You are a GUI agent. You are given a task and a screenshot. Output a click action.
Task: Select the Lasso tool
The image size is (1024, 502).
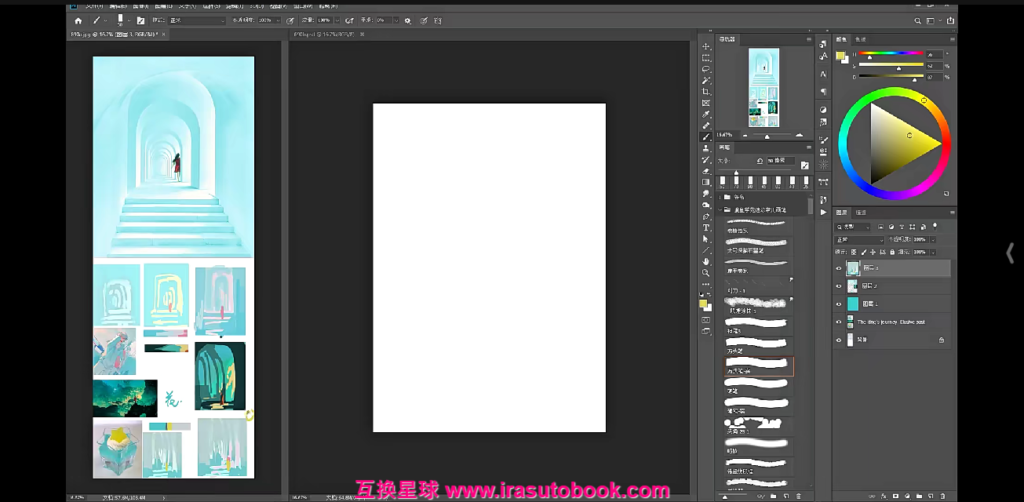point(706,69)
